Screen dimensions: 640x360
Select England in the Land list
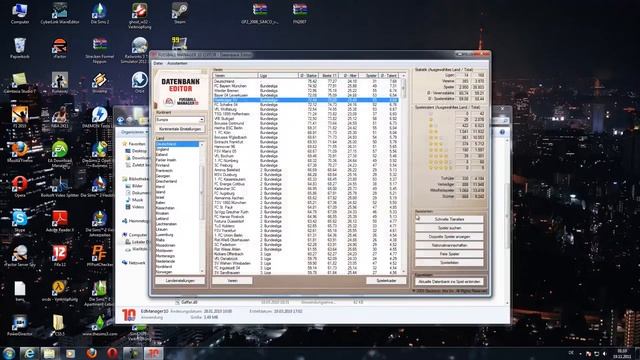[177, 149]
